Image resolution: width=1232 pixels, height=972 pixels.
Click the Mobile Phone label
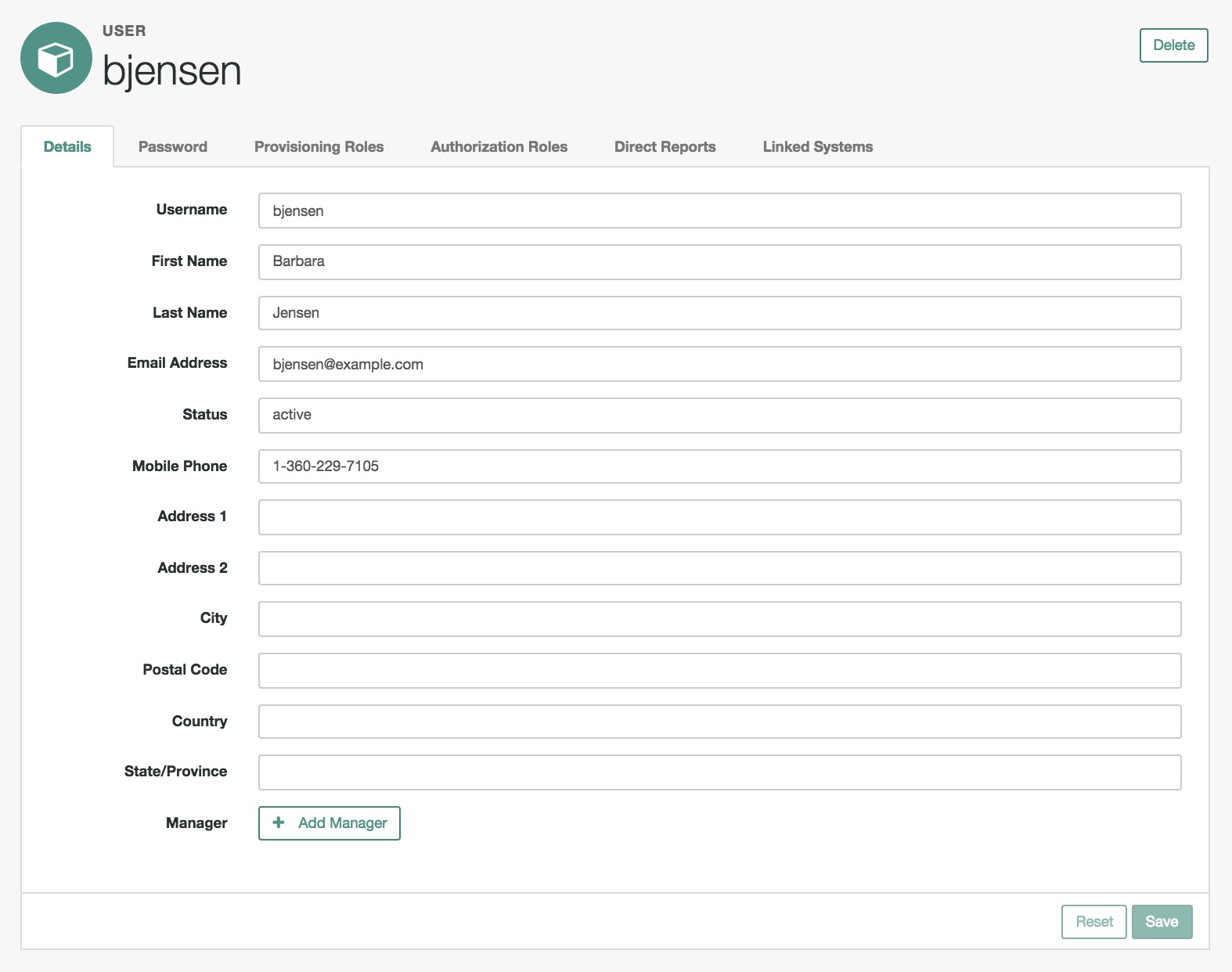click(179, 466)
